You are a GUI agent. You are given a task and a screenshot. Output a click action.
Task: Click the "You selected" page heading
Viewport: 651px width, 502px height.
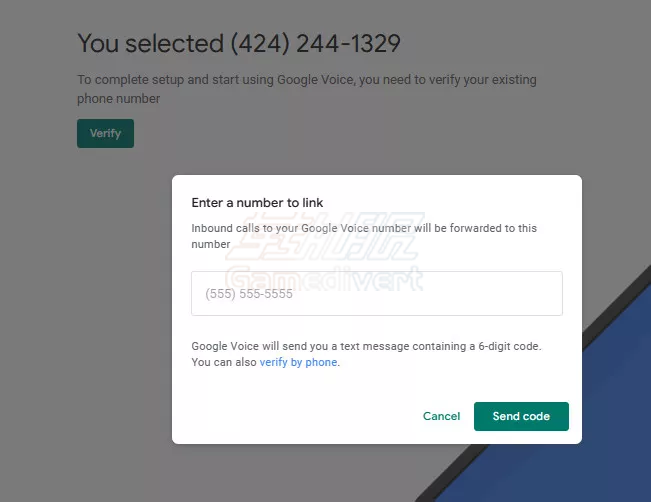coord(150,43)
